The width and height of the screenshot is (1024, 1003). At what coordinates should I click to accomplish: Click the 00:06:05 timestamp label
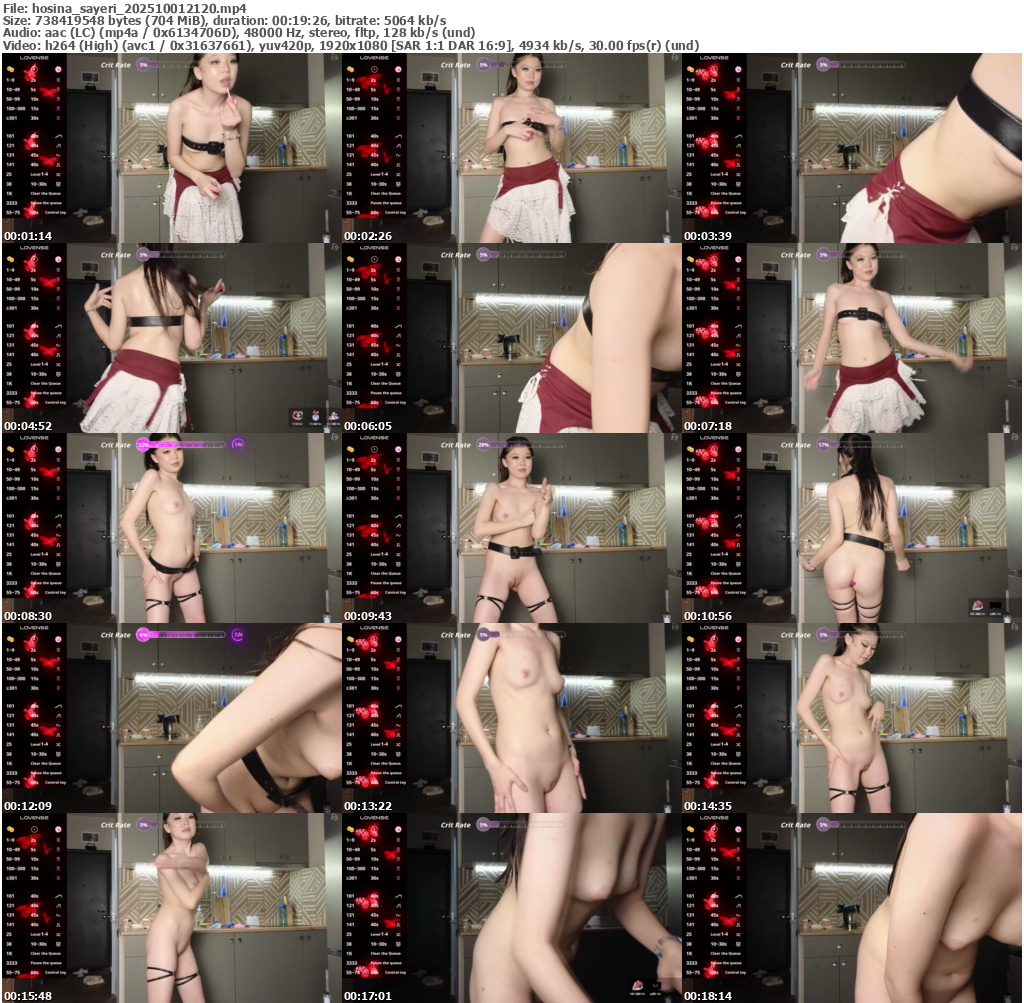[x=367, y=426]
